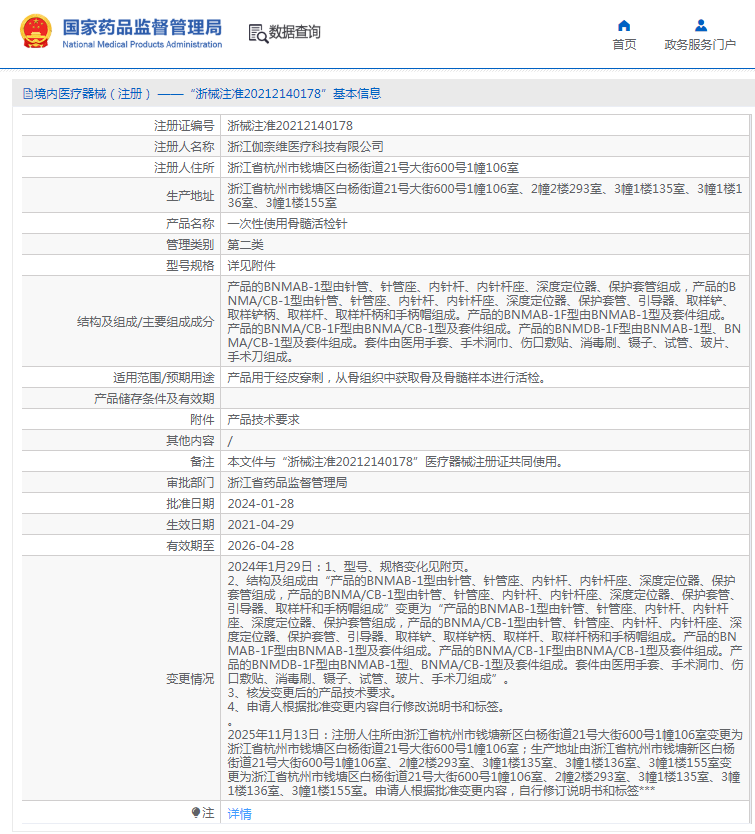Image resolution: width=755 pixels, height=834 pixels.
Task: Click the 数据查询 magnifier document icon
Action: 257,33
